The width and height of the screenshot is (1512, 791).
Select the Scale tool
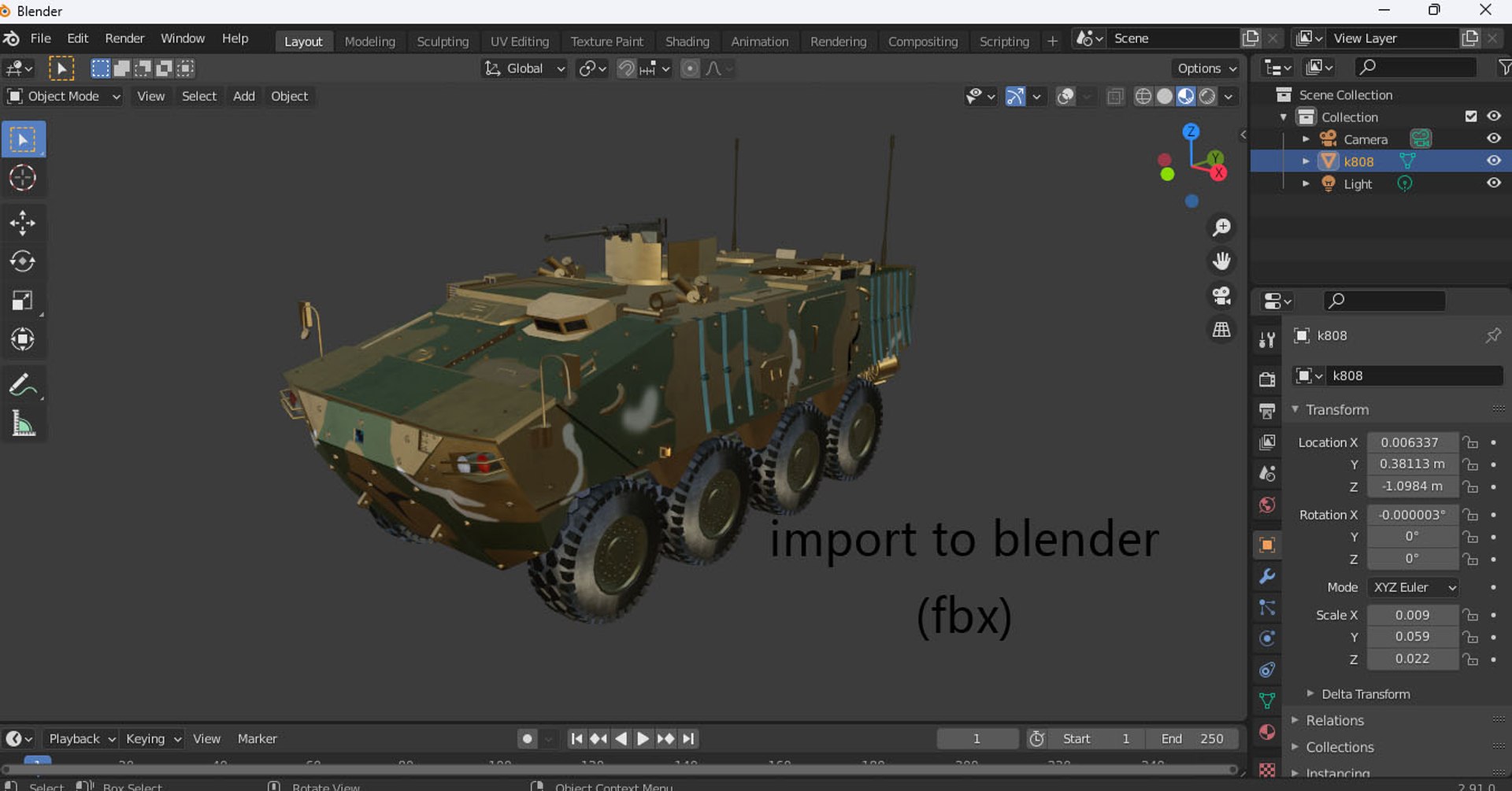point(23,301)
